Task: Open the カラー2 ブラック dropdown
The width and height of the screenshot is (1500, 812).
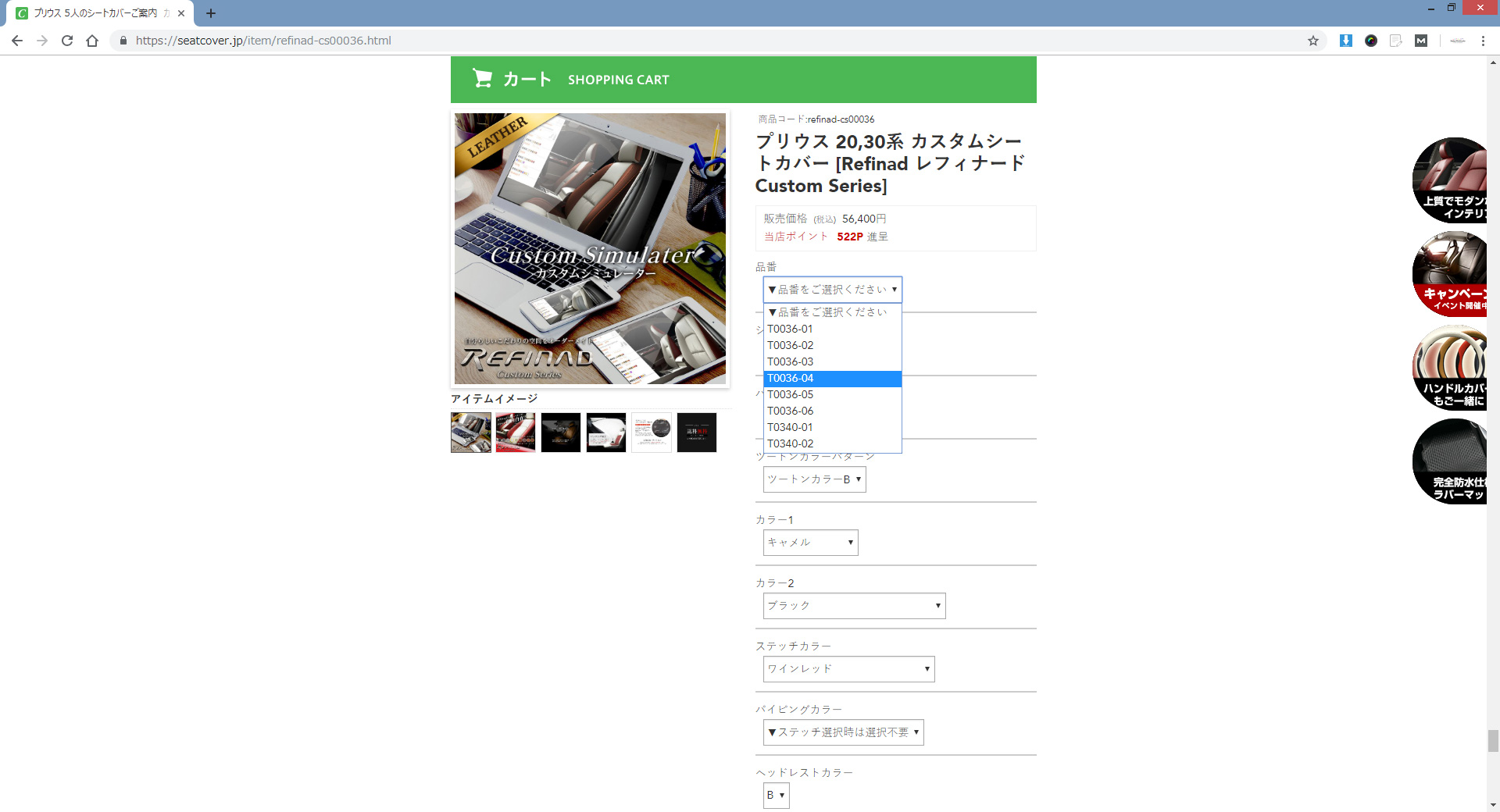Action: (x=855, y=606)
